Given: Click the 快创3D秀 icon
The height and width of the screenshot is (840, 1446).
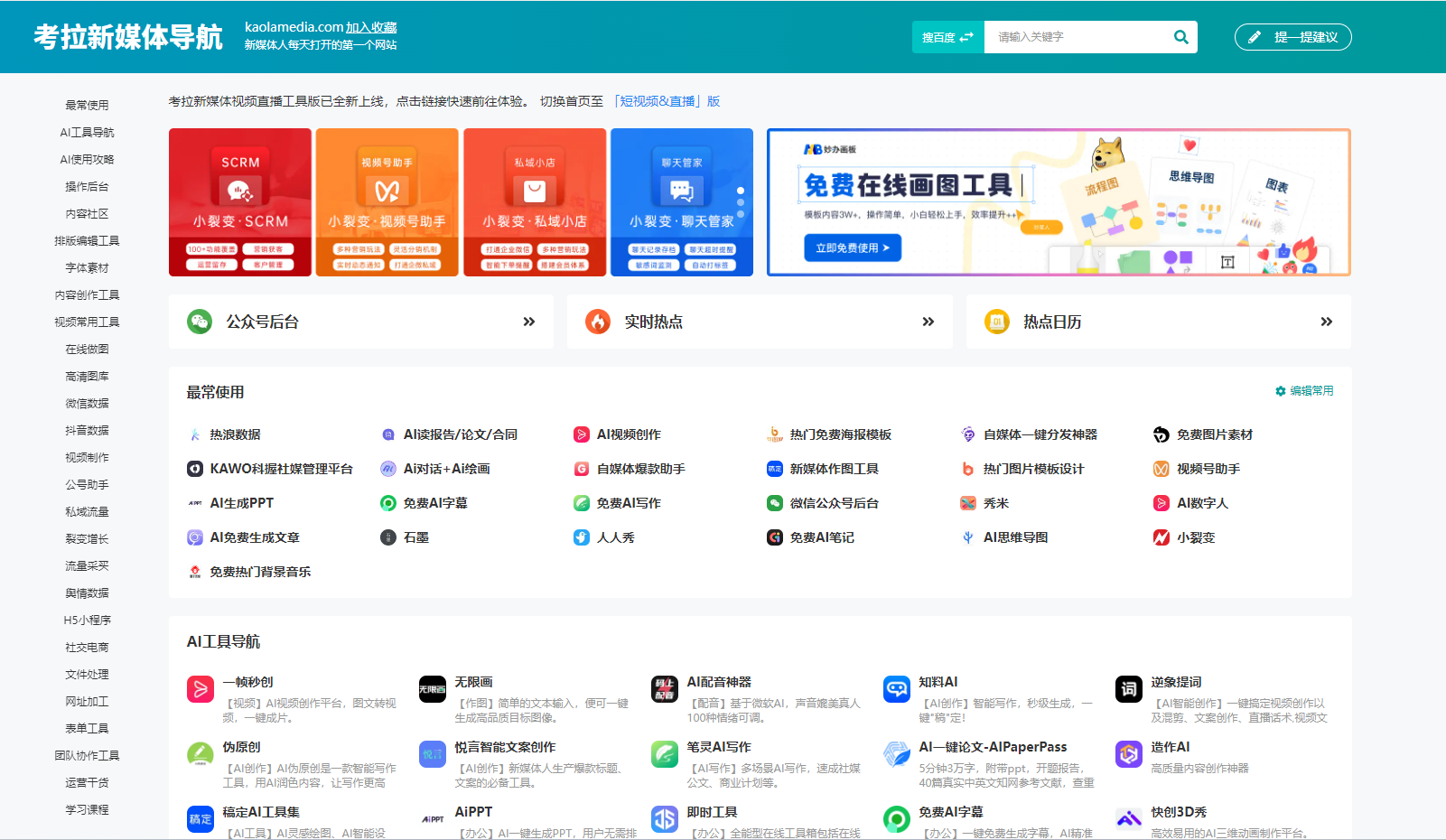Looking at the screenshot, I should (x=1129, y=819).
